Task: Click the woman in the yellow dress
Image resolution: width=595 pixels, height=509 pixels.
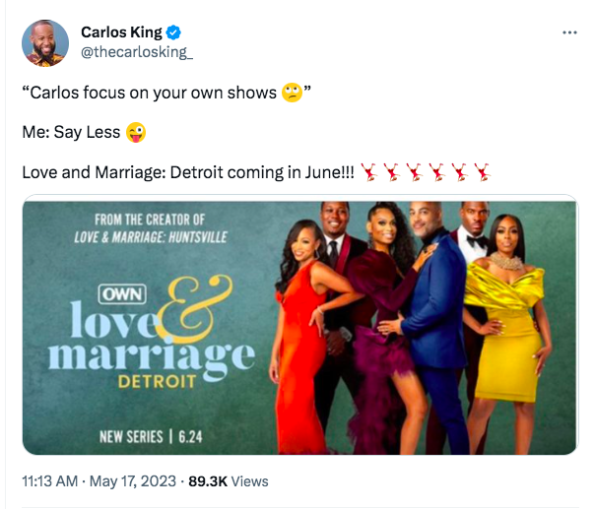Action: click(x=505, y=307)
